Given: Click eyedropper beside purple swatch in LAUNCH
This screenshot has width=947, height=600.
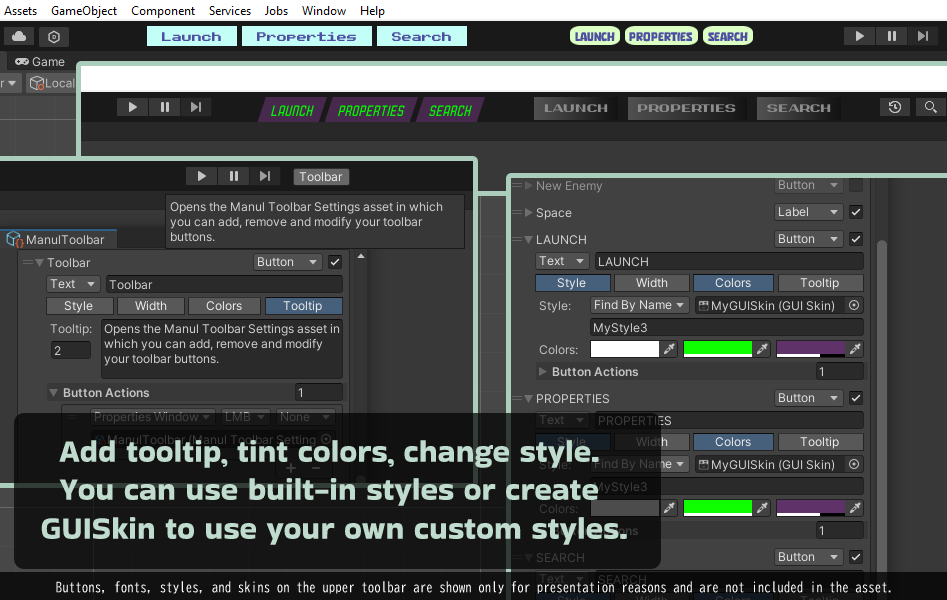Looking at the screenshot, I should pyautogui.click(x=855, y=349).
